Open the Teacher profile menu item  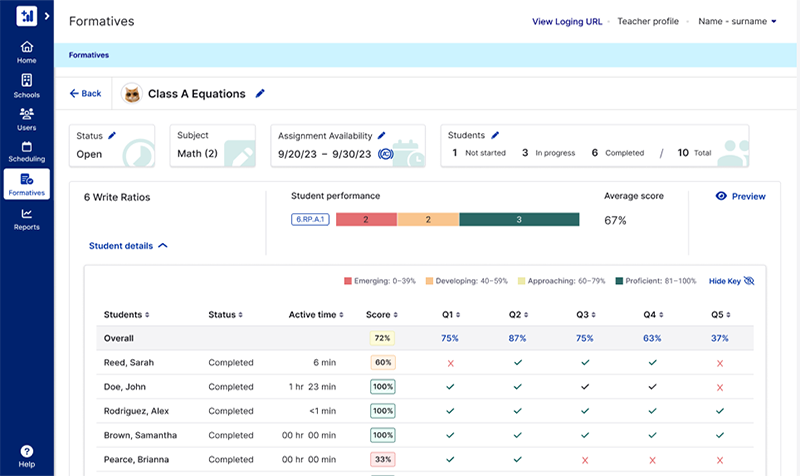tap(647, 21)
